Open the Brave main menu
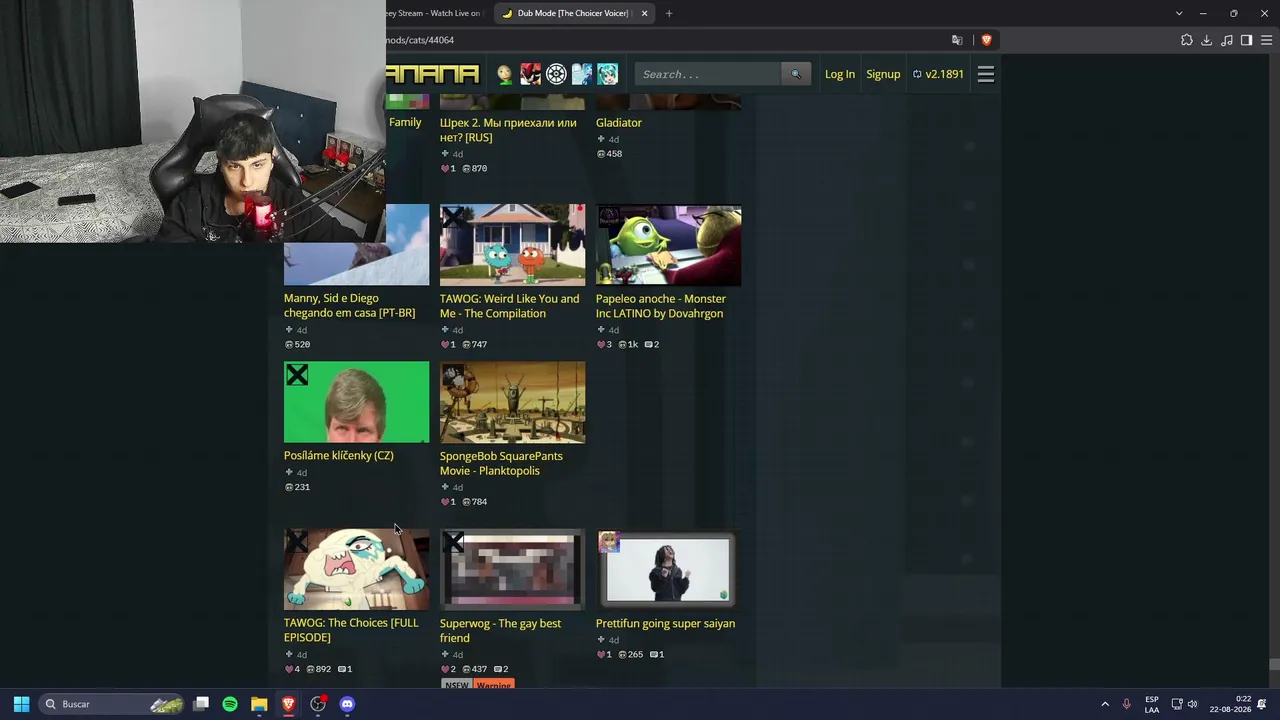1280x720 pixels. pos(1266,40)
